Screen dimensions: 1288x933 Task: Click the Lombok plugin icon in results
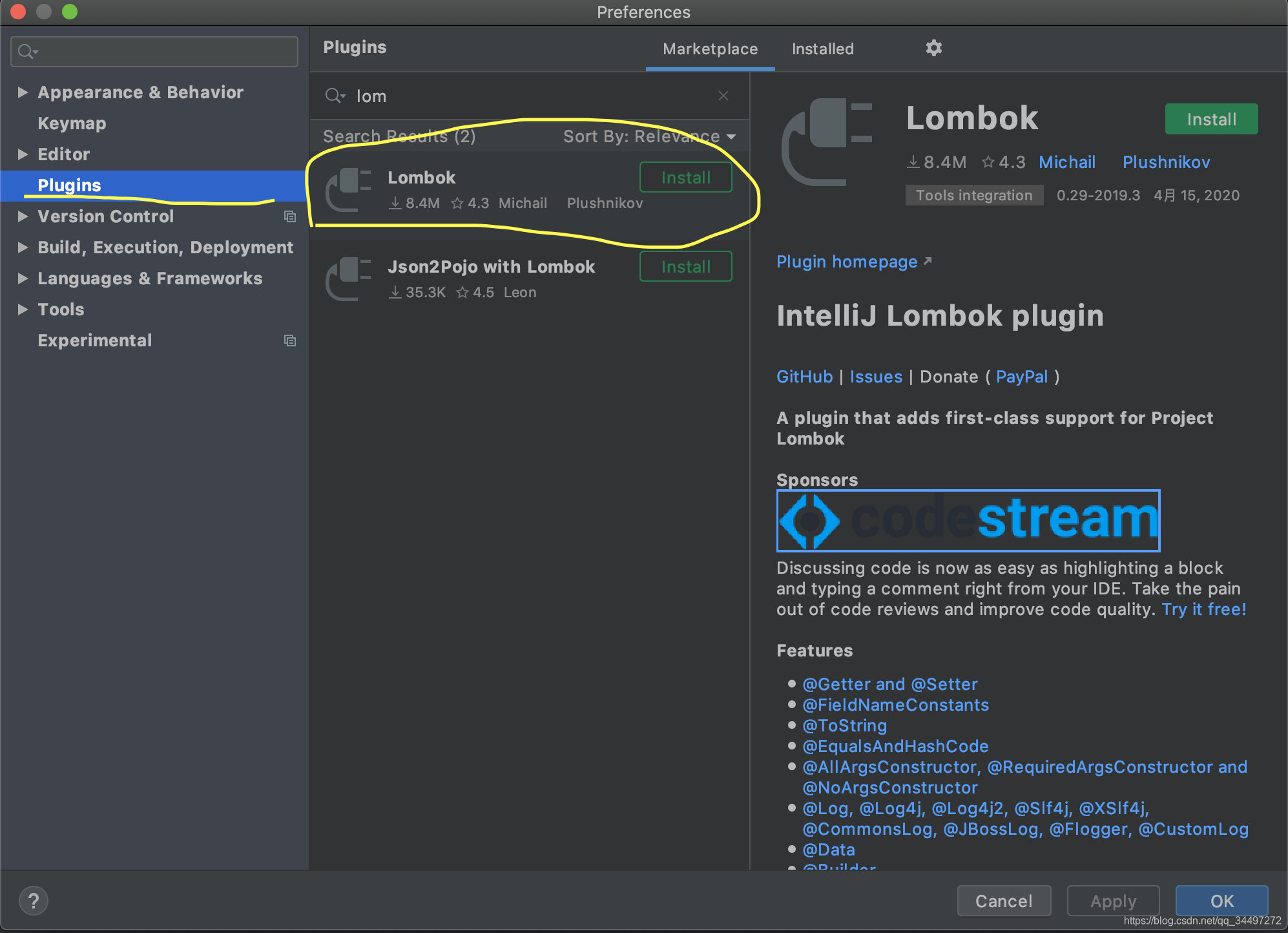click(x=348, y=190)
